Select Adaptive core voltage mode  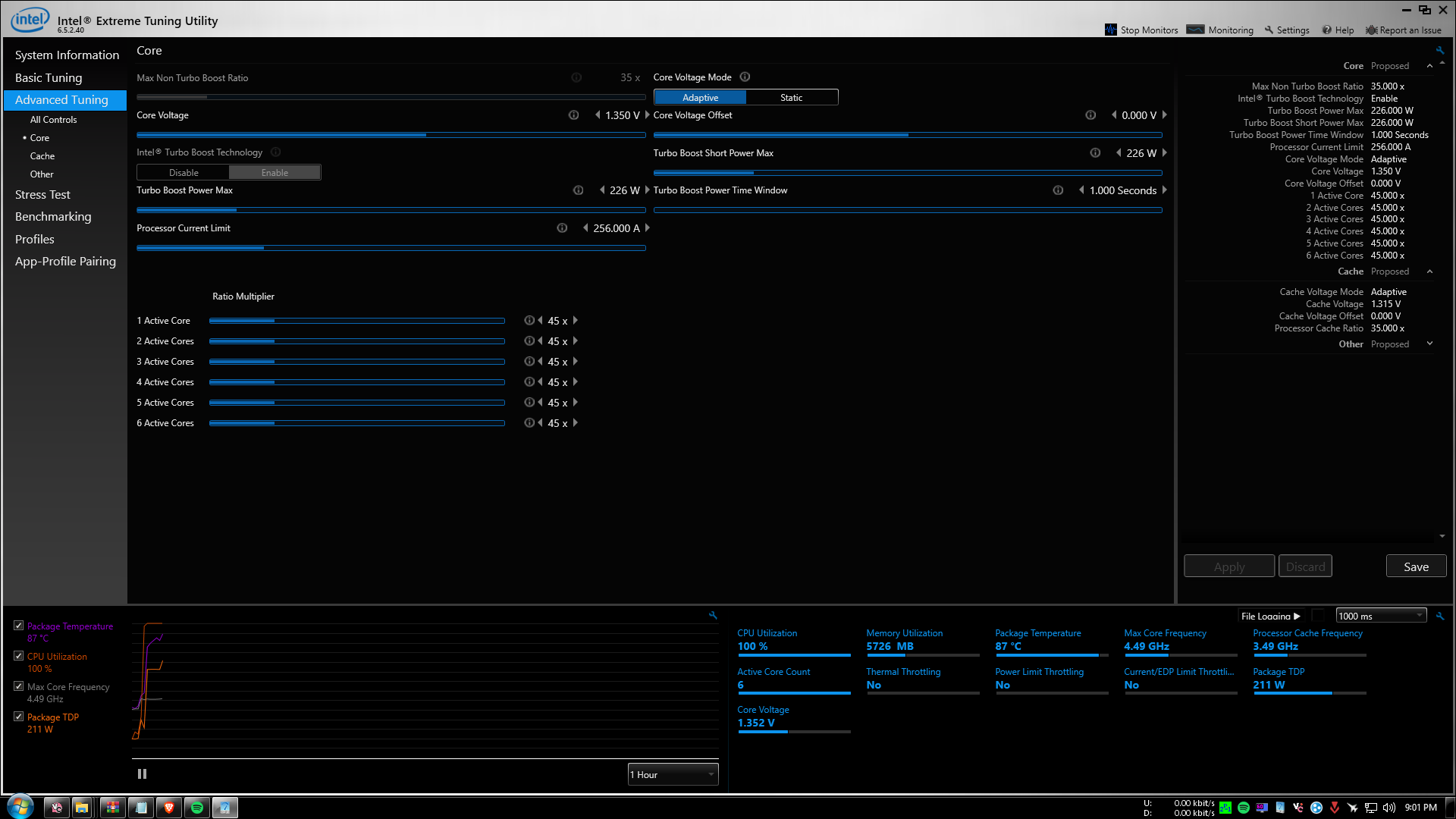[700, 98]
